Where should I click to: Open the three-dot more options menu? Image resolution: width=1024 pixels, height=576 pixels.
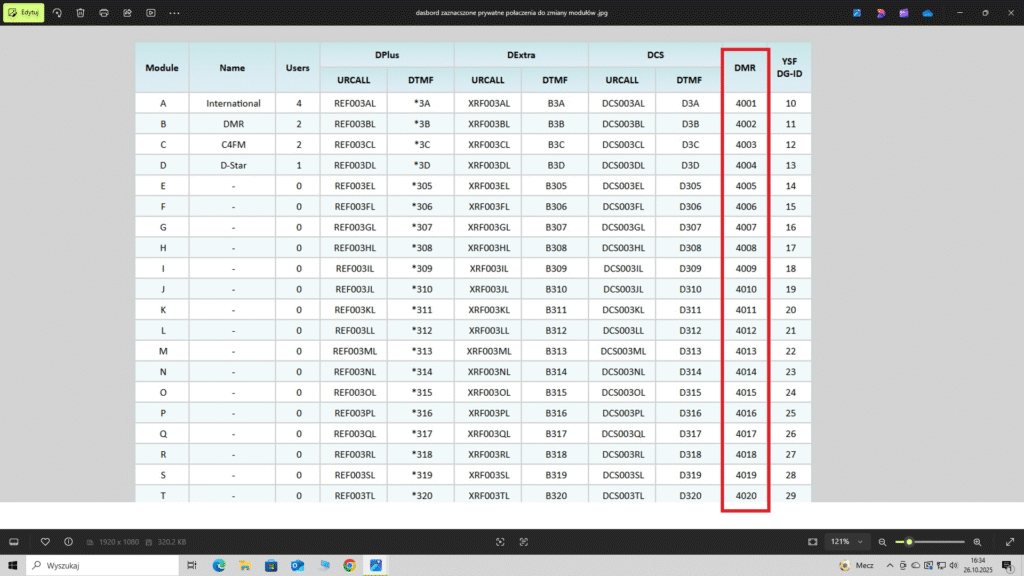coord(175,13)
